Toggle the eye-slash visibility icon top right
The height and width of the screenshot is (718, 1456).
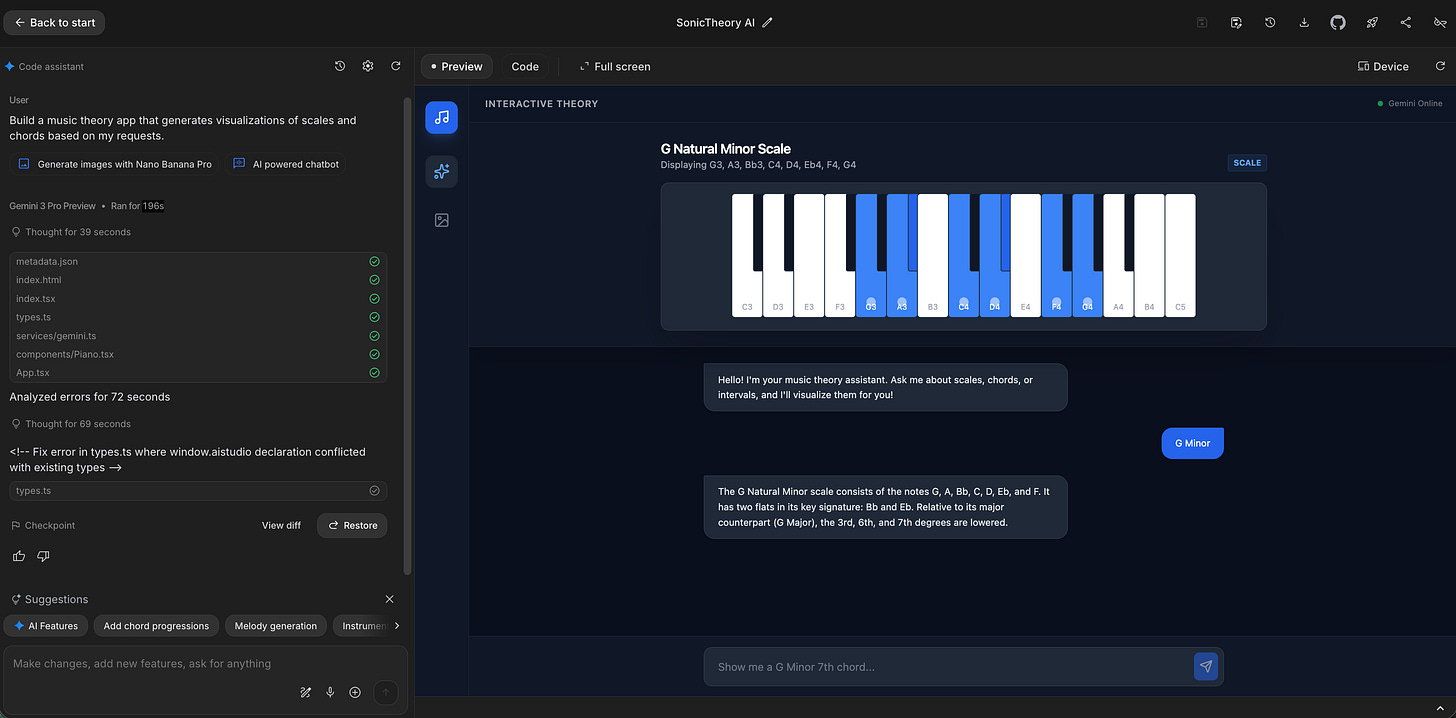1440,22
